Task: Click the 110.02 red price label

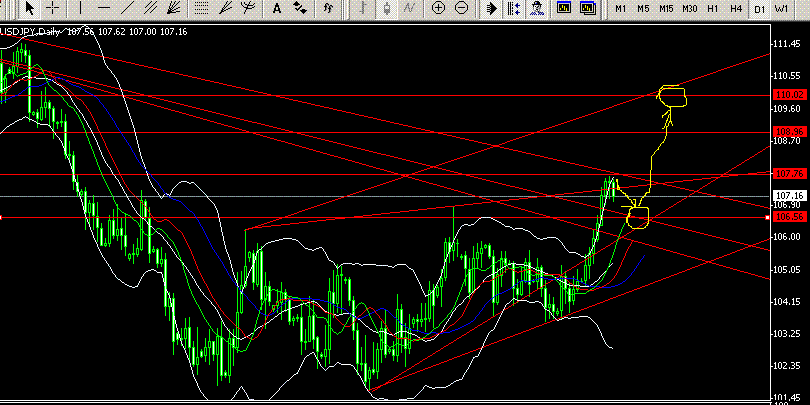Action: (790, 95)
